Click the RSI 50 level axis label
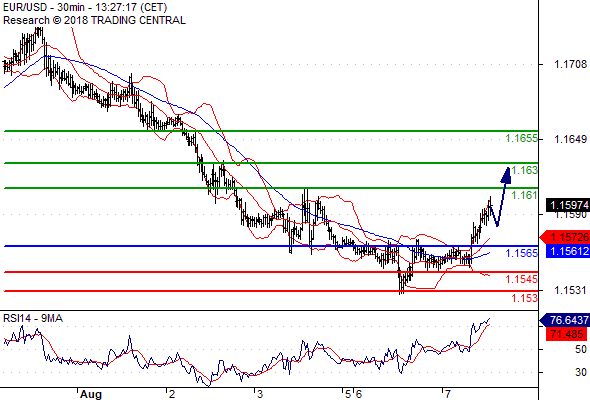Screen dimensions: 590x400 tap(581, 349)
